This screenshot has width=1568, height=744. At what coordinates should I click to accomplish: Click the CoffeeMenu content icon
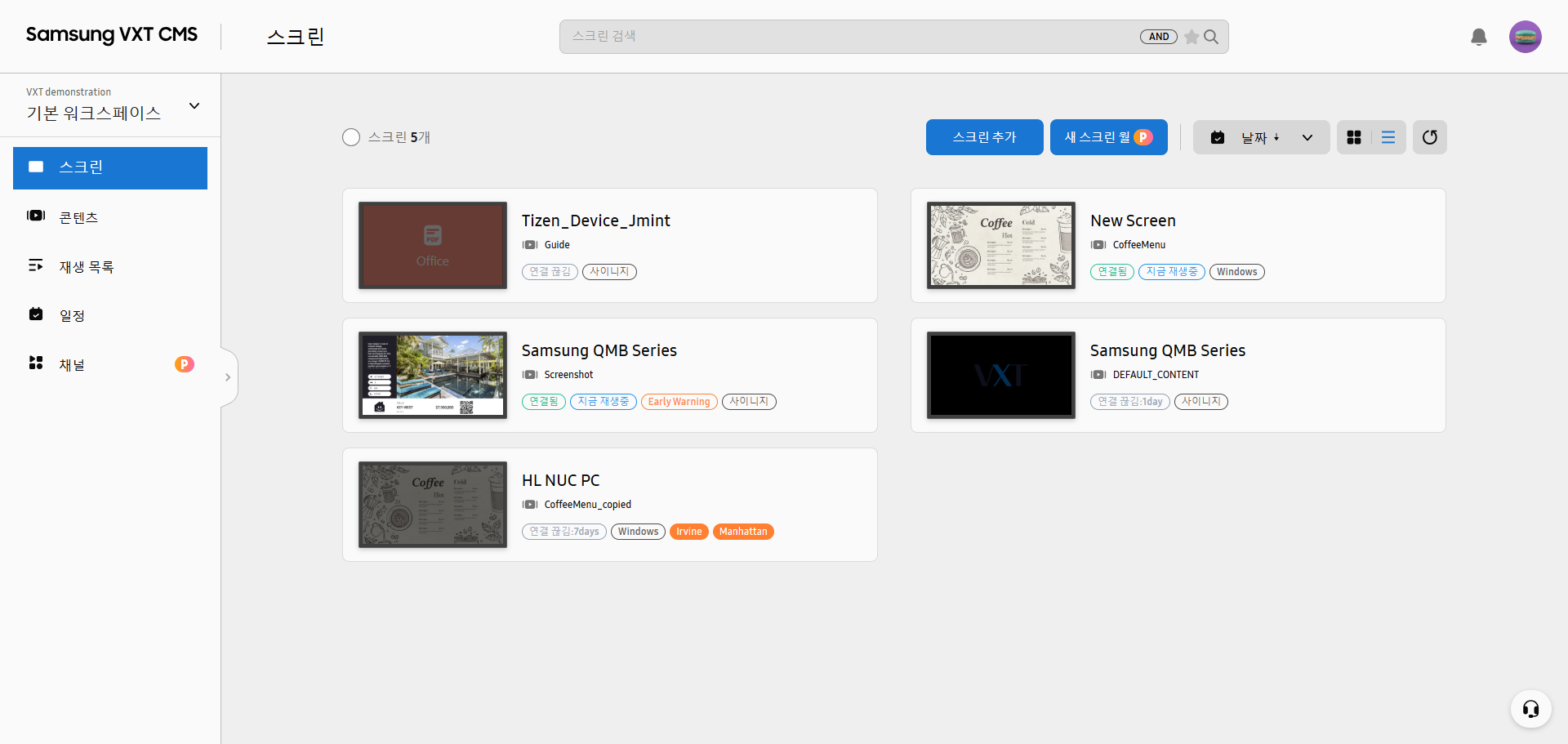[x=1098, y=245]
